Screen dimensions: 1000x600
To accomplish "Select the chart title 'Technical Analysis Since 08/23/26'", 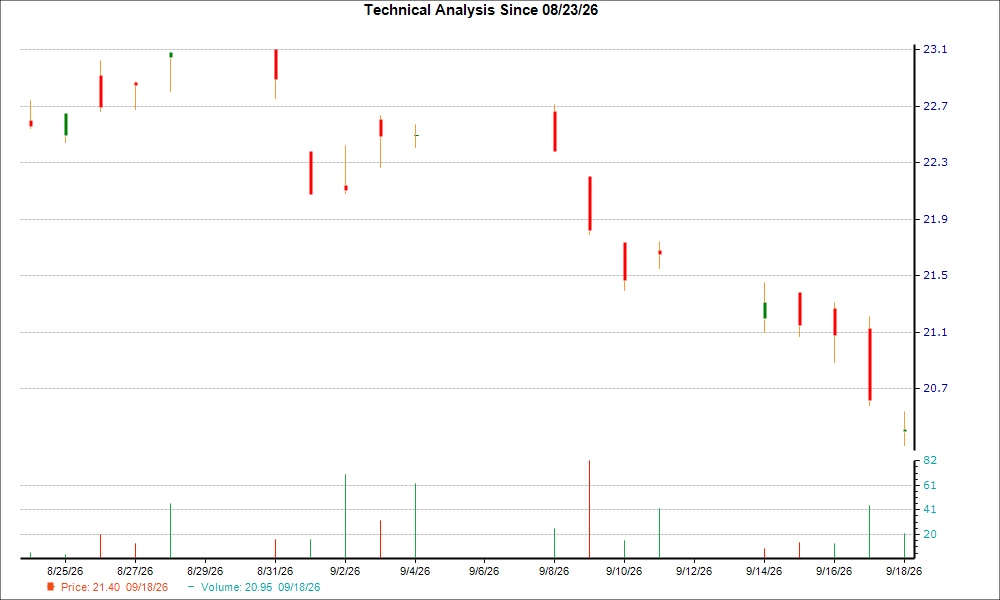I will [481, 10].
